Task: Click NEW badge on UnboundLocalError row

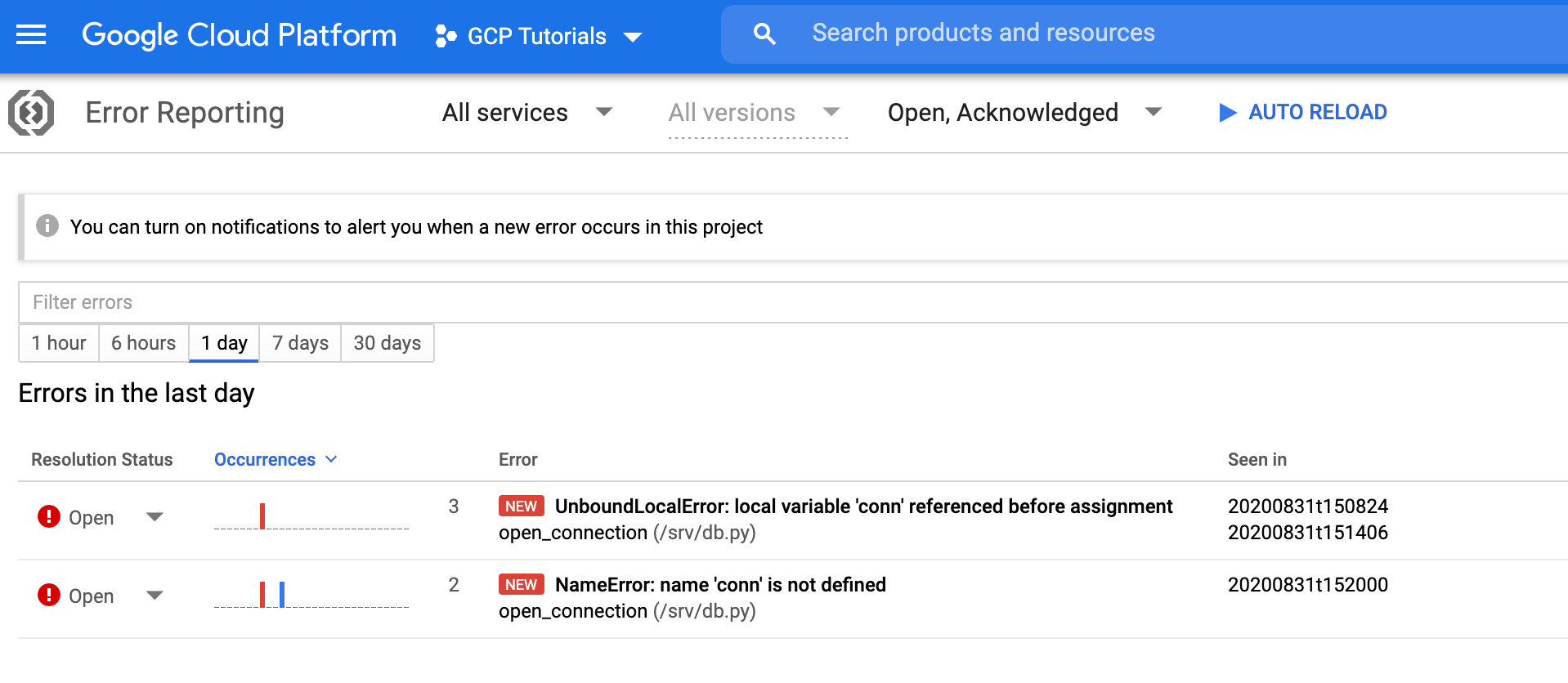Action: point(522,507)
